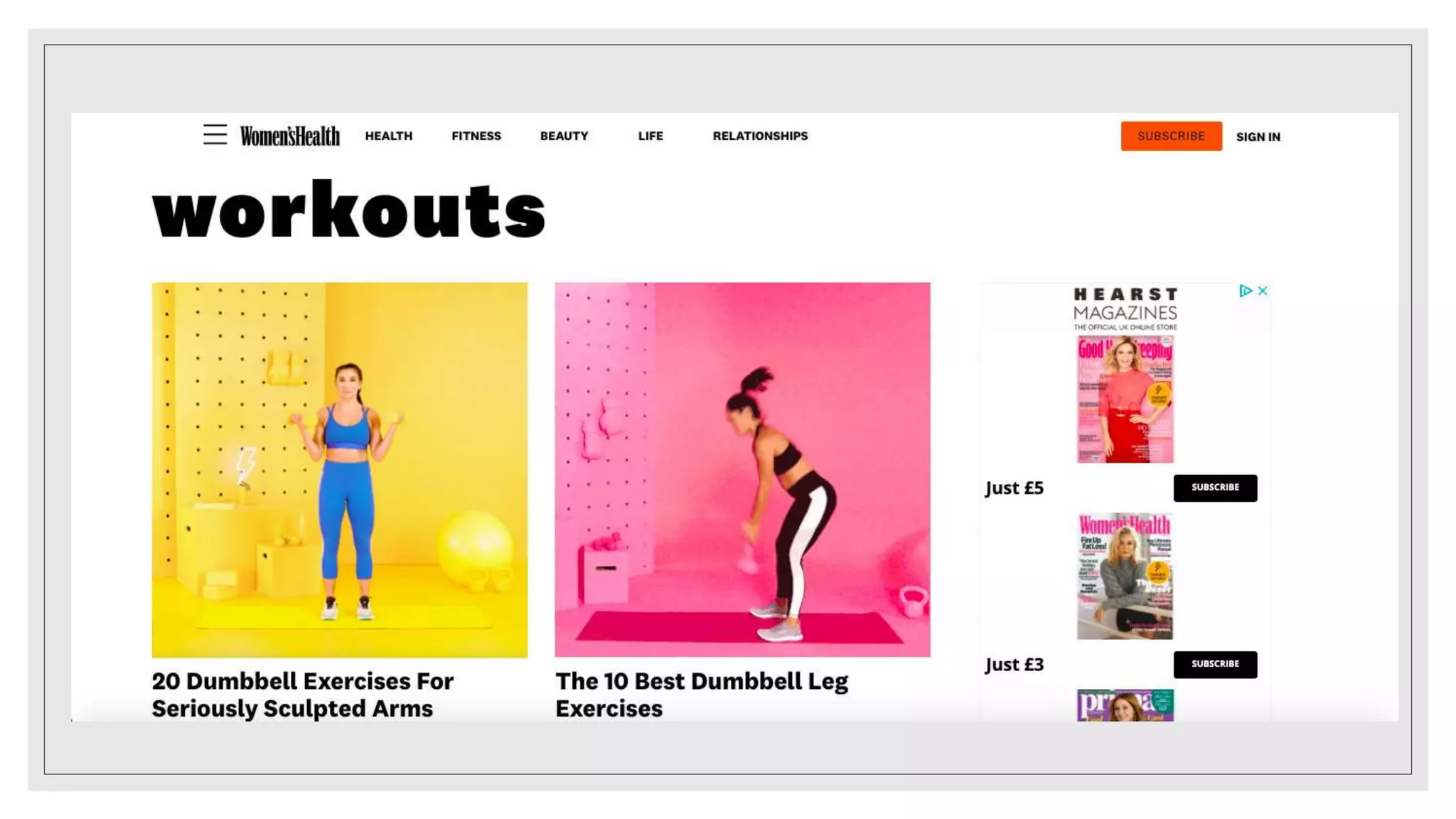This screenshot has width=1456, height=819.
Task: Go to the Fitness section
Action: pos(476,136)
